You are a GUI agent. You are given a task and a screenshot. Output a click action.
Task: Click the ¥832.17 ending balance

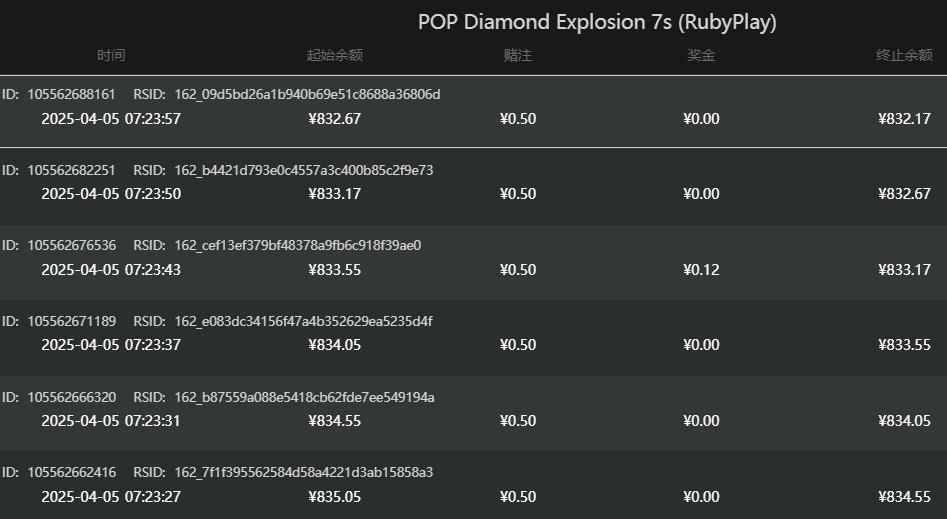pos(904,119)
